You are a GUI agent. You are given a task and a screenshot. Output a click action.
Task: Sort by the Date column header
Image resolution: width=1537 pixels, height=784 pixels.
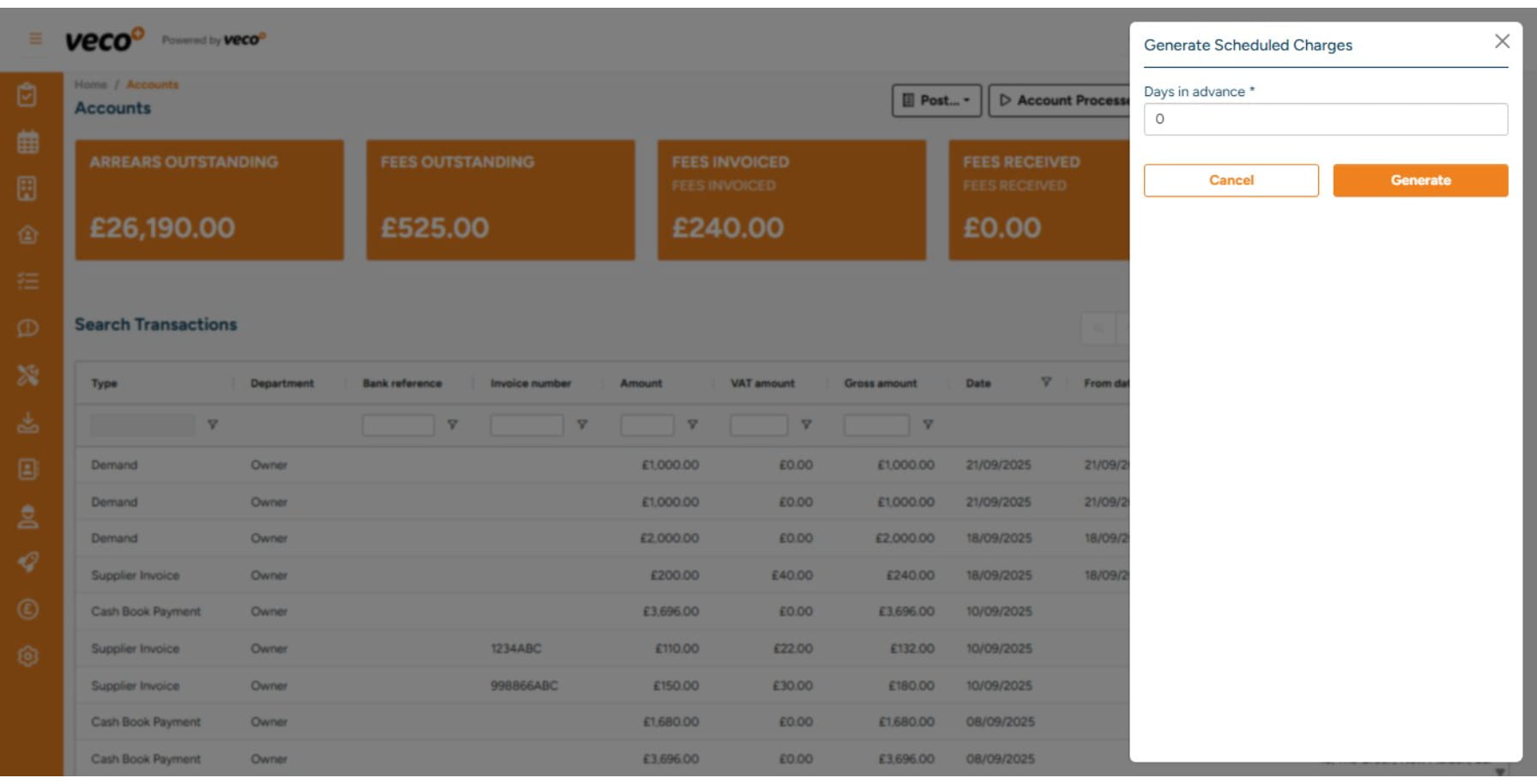coord(978,383)
